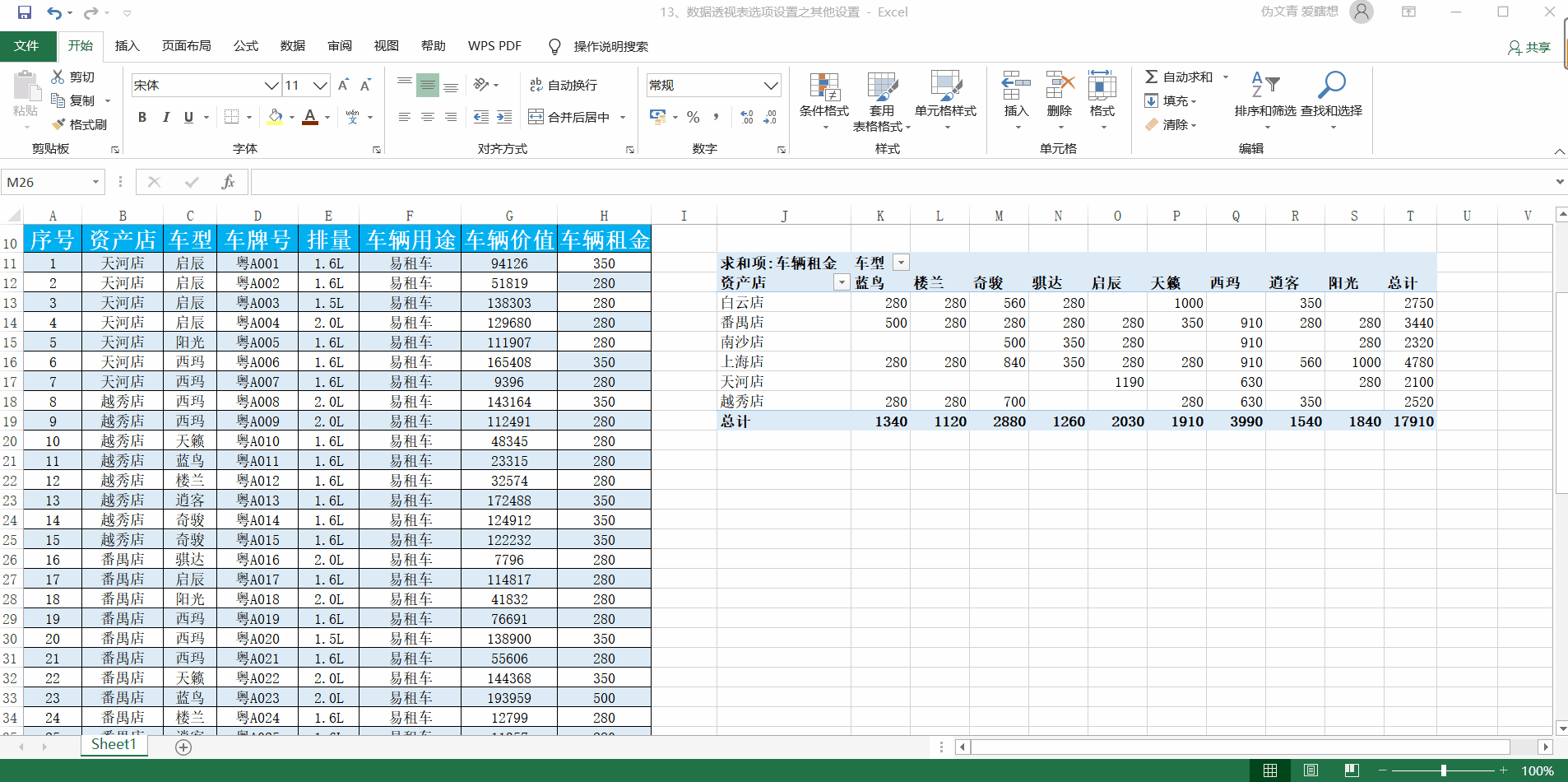
Task: Open Find and Select magnifier icon
Action: point(1331,85)
